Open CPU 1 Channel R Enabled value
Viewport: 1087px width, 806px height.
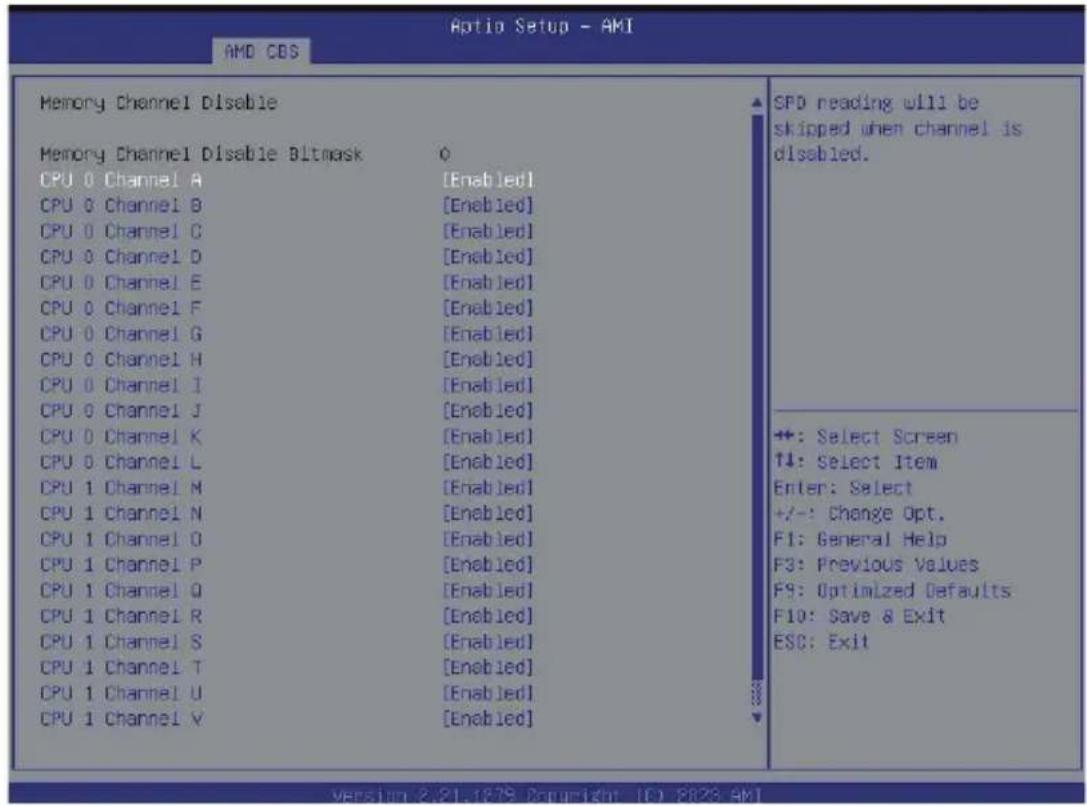488,616
